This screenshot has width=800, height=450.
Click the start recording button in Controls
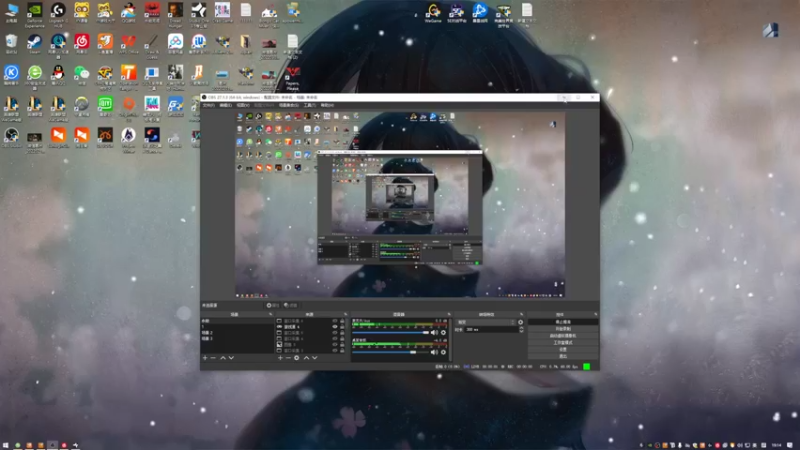pyautogui.click(x=563, y=329)
